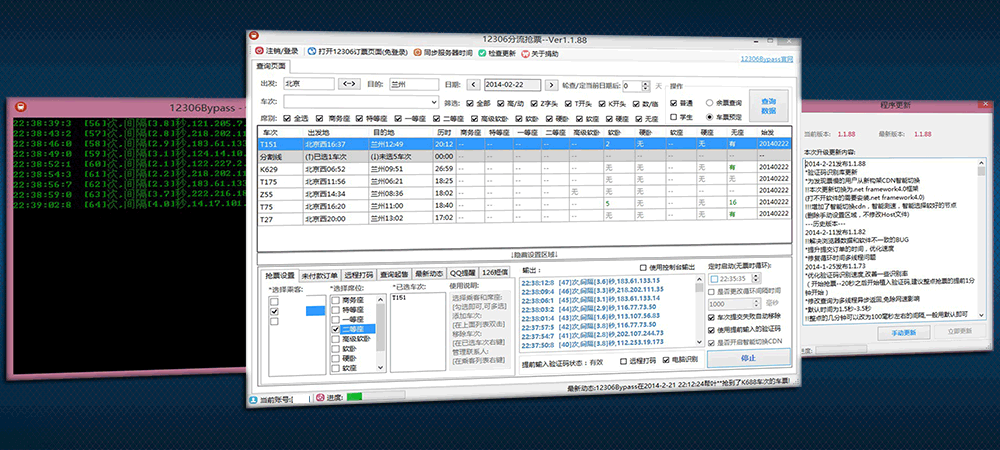Click the 注销/登录 login icon
The width and height of the screenshot is (1000, 450).
click(258, 51)
